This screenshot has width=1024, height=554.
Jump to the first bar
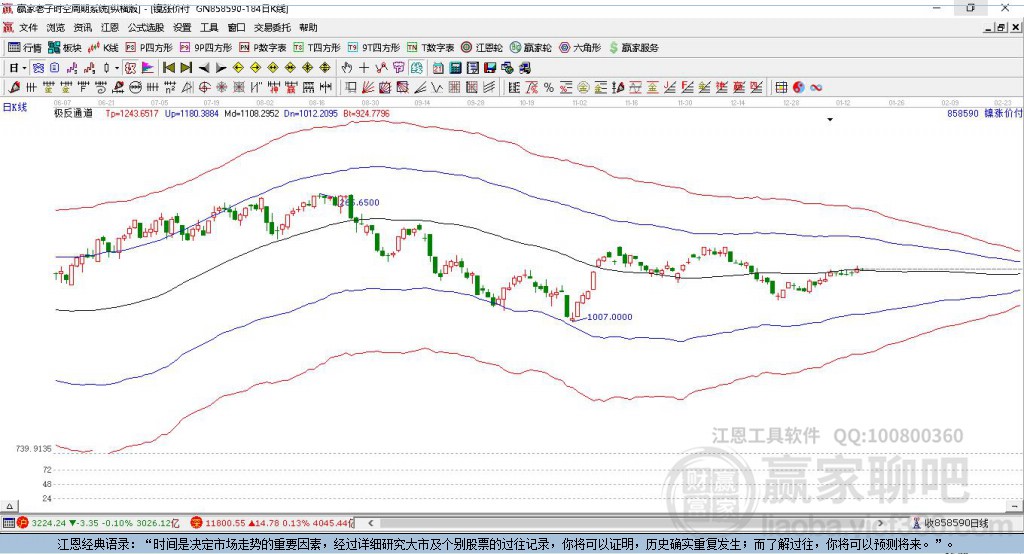coord(168,68)
